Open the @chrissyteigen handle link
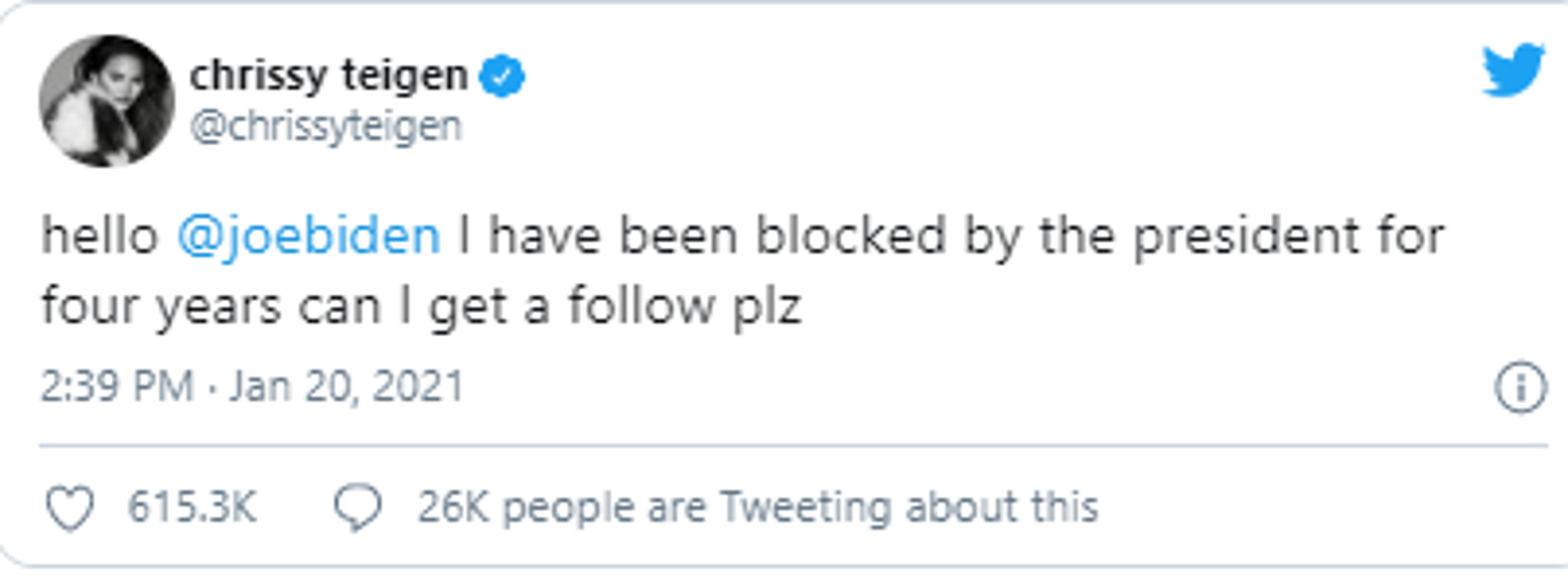1568x580 pixels. (326, 127)
